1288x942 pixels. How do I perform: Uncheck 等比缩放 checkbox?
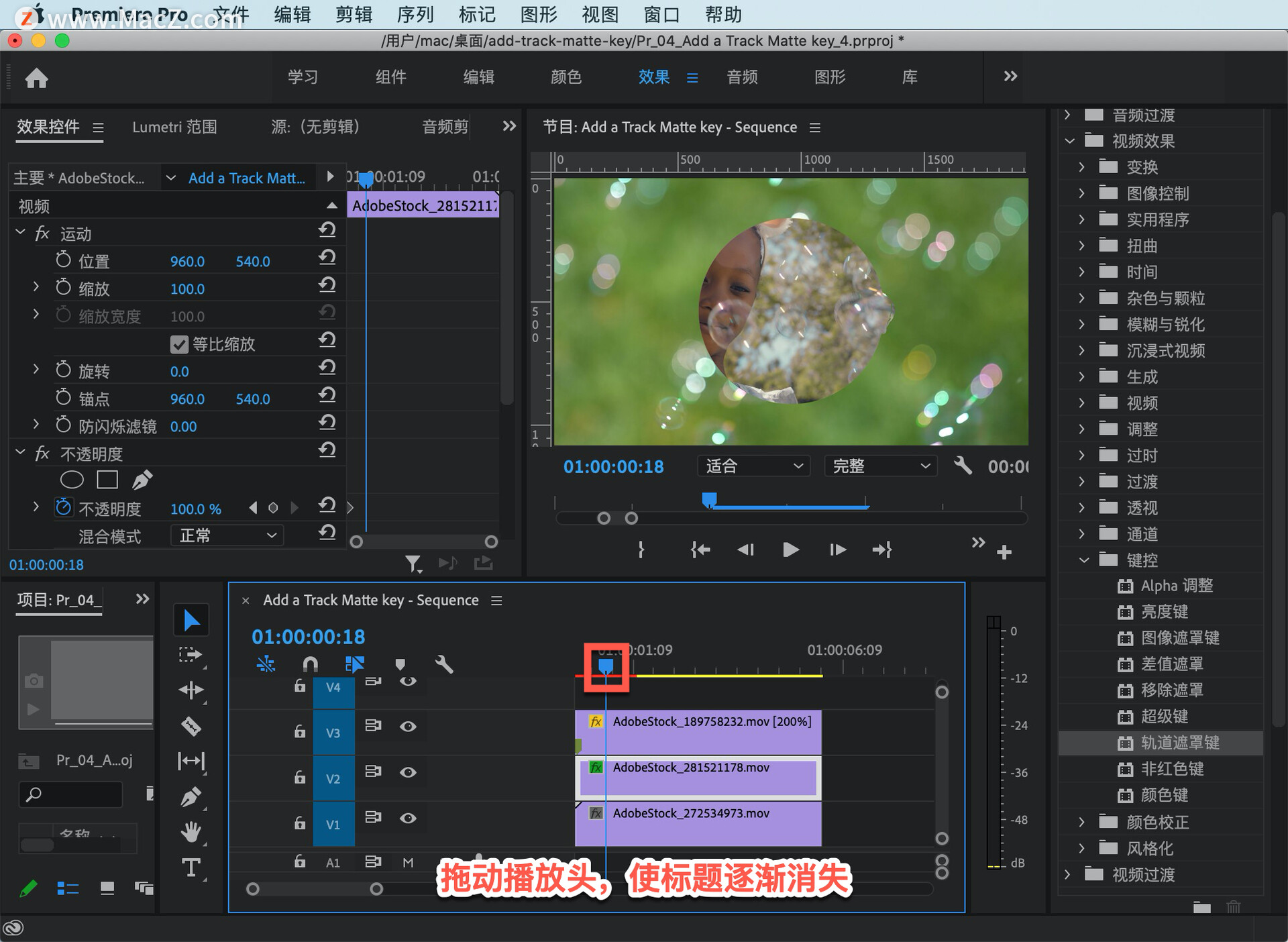179,344
